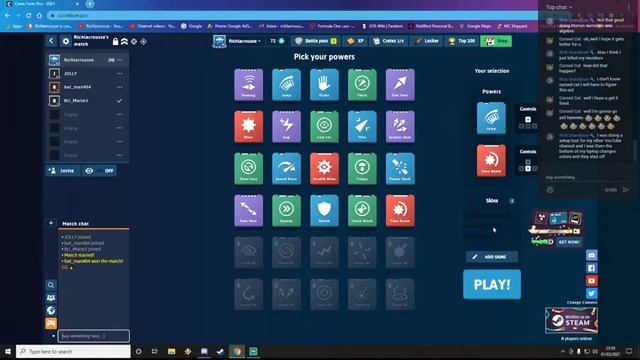
Task: Pick the red Mine power card
Action: (x=249, y=127)
